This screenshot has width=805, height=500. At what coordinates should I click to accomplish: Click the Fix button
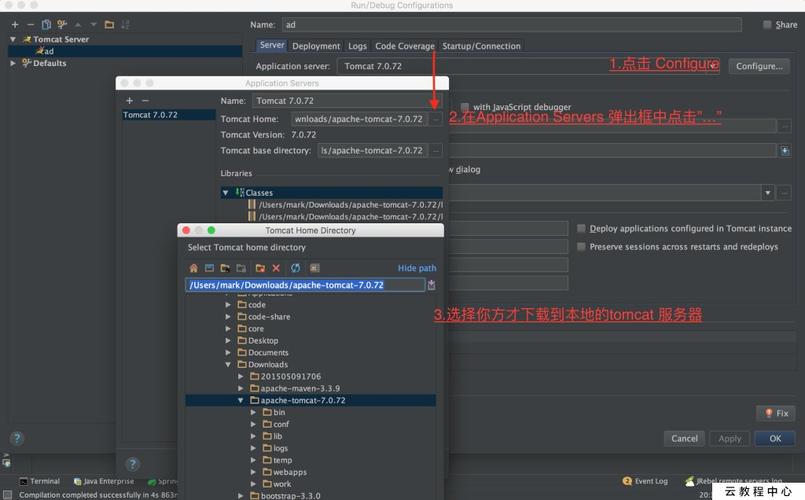point(776,413)
